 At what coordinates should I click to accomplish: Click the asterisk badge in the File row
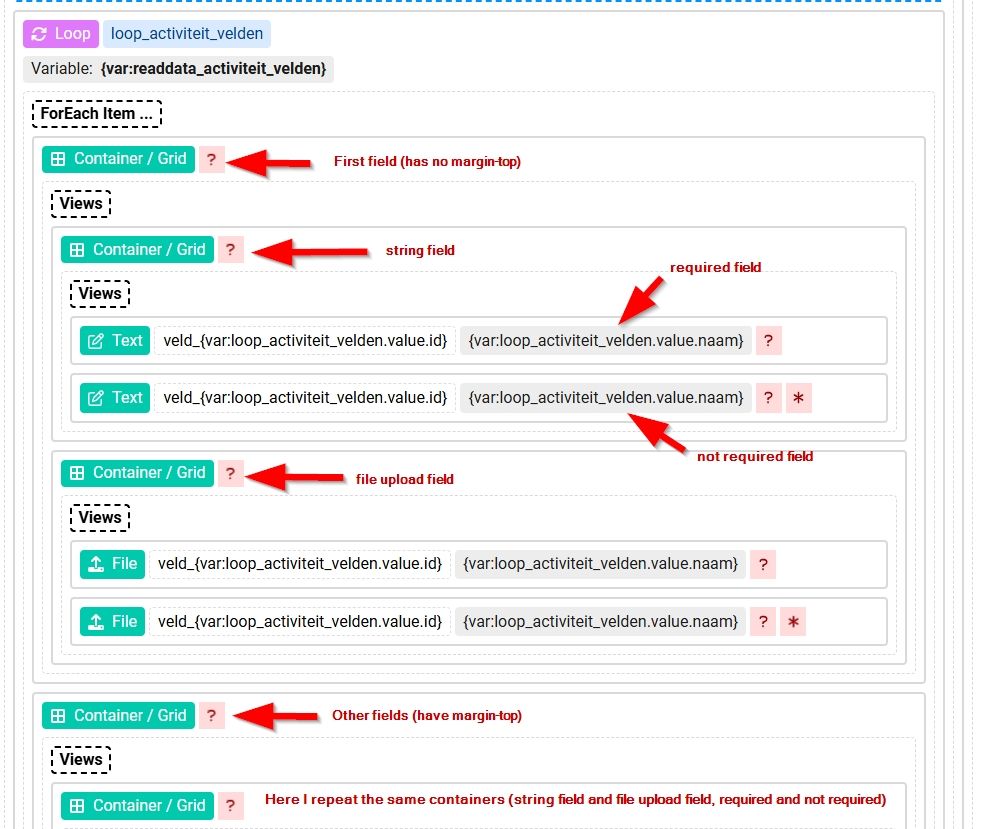[792, 622]
